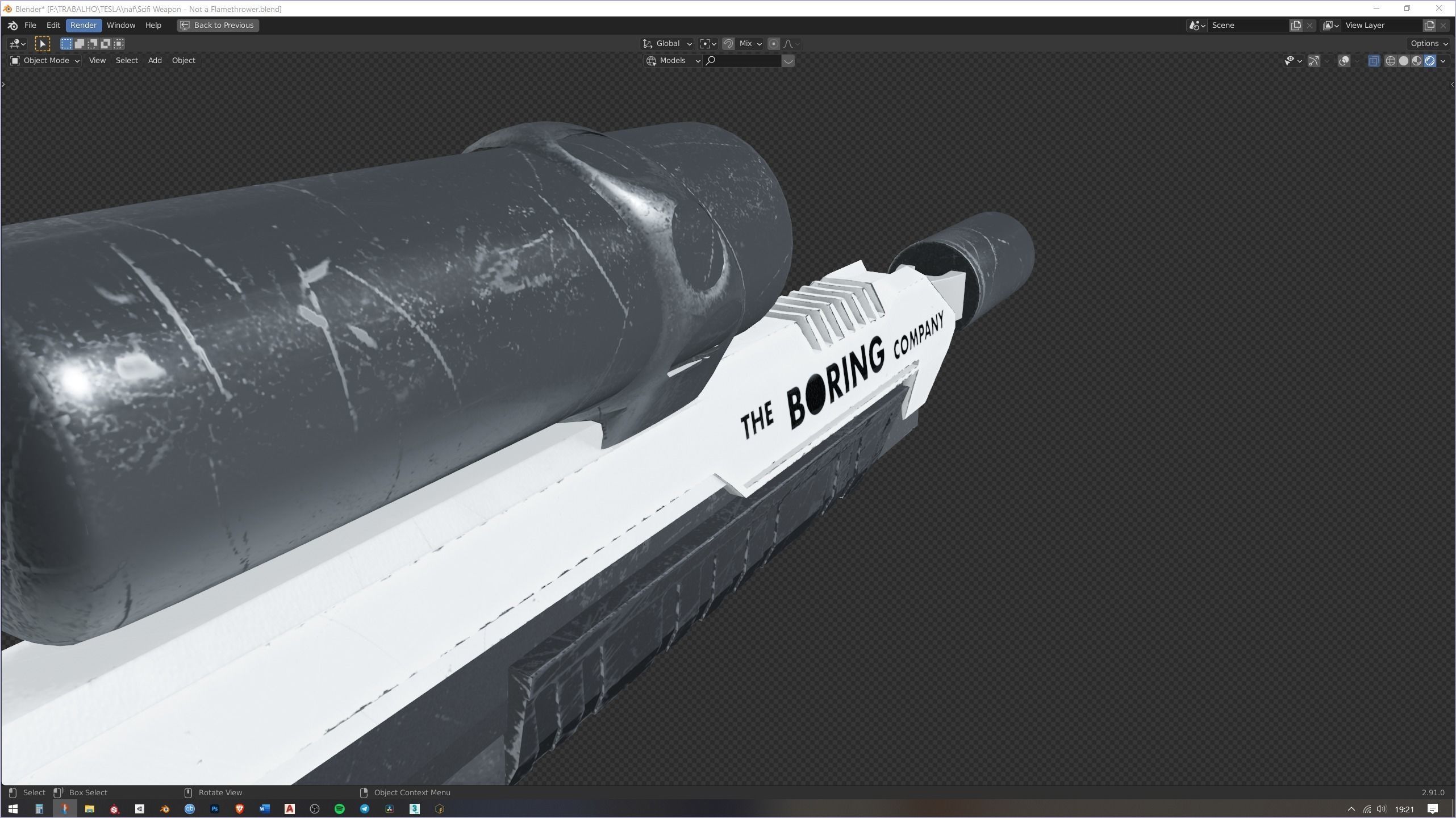Choose Subtract existing selection mode
The image size is (1456, 818).
tap(93, 44)
